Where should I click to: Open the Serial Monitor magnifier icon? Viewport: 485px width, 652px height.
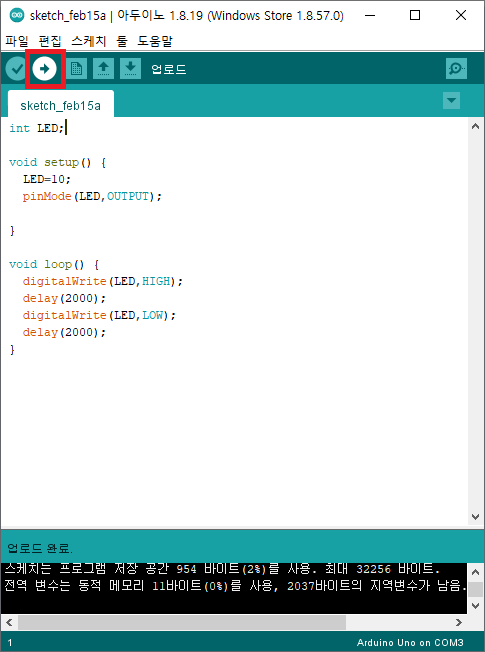(456, 69)
